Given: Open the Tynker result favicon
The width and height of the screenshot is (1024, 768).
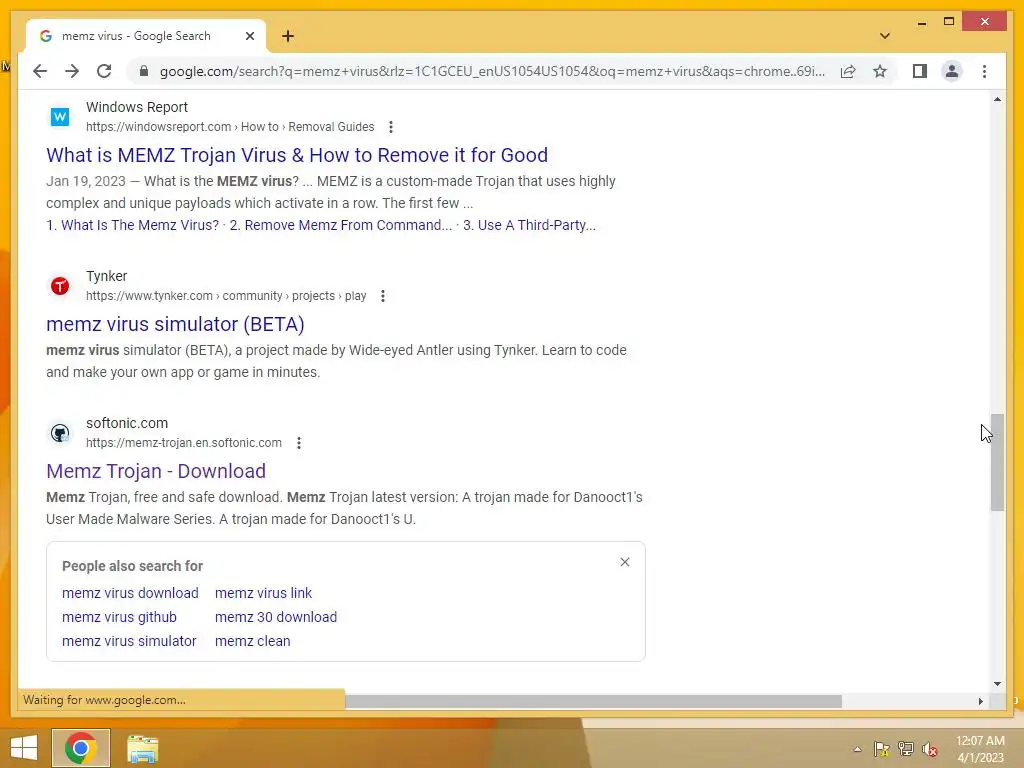Looking at the screenshot, I should pyautogui.click(x=59, y=286).
